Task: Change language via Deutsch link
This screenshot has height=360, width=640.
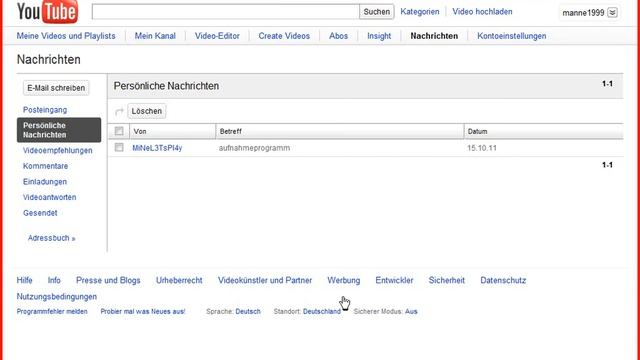Action: pyautogui.click(x=248, y=311)
